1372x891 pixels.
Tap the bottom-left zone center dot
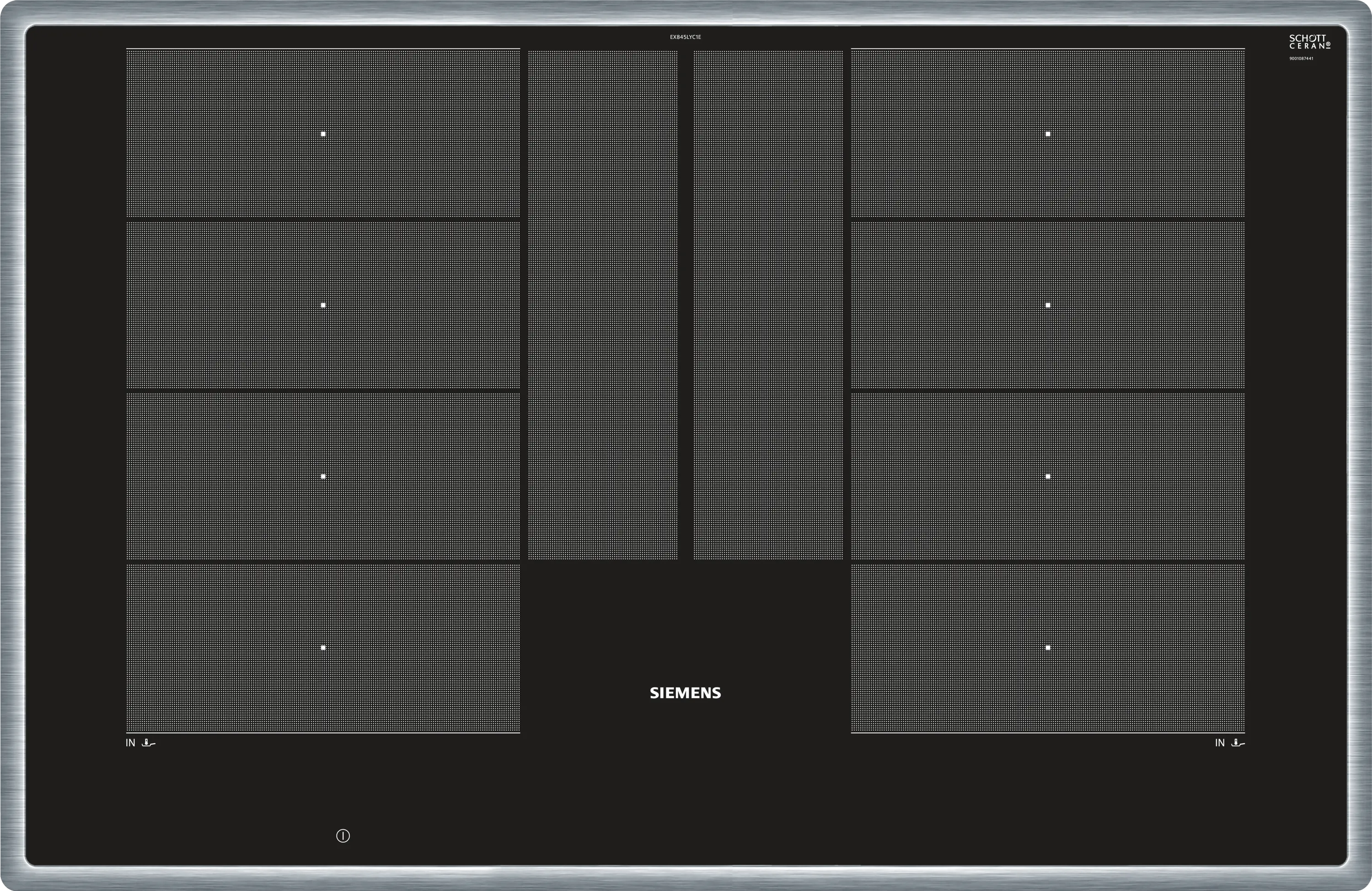[323, 648]
